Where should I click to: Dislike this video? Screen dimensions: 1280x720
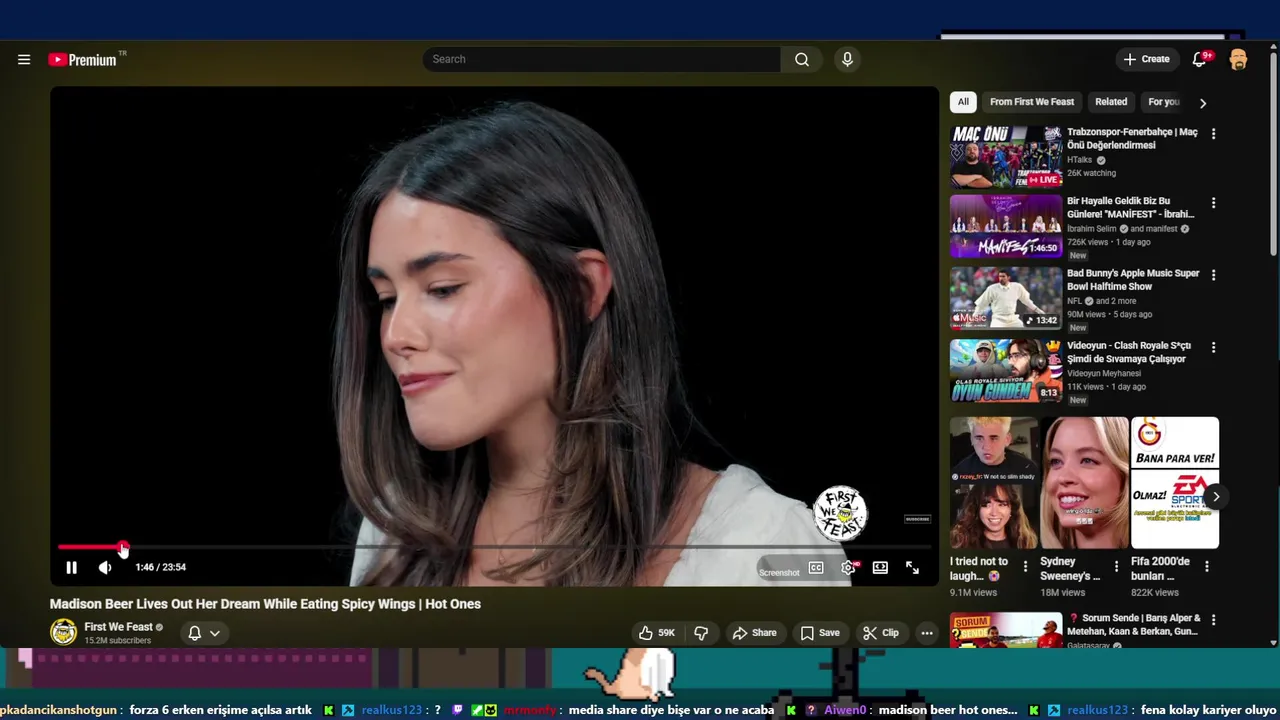click(x=701, y=633)
